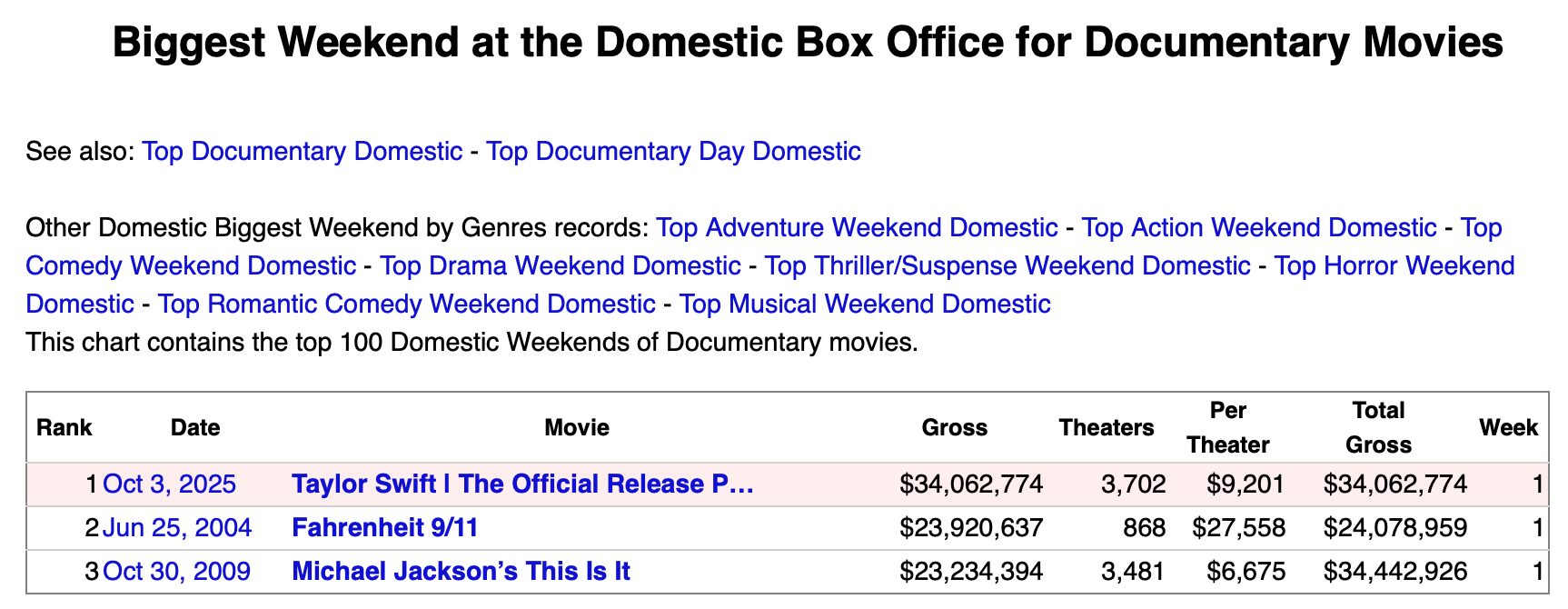Open Top Action Weekend Domestic chart
1568x609 pixels.
tap(1258, 227)
